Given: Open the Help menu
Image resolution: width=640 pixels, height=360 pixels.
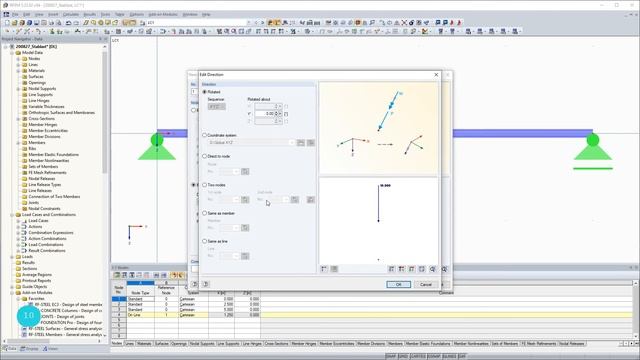Looking at the screenshot, I should (206, 14).
